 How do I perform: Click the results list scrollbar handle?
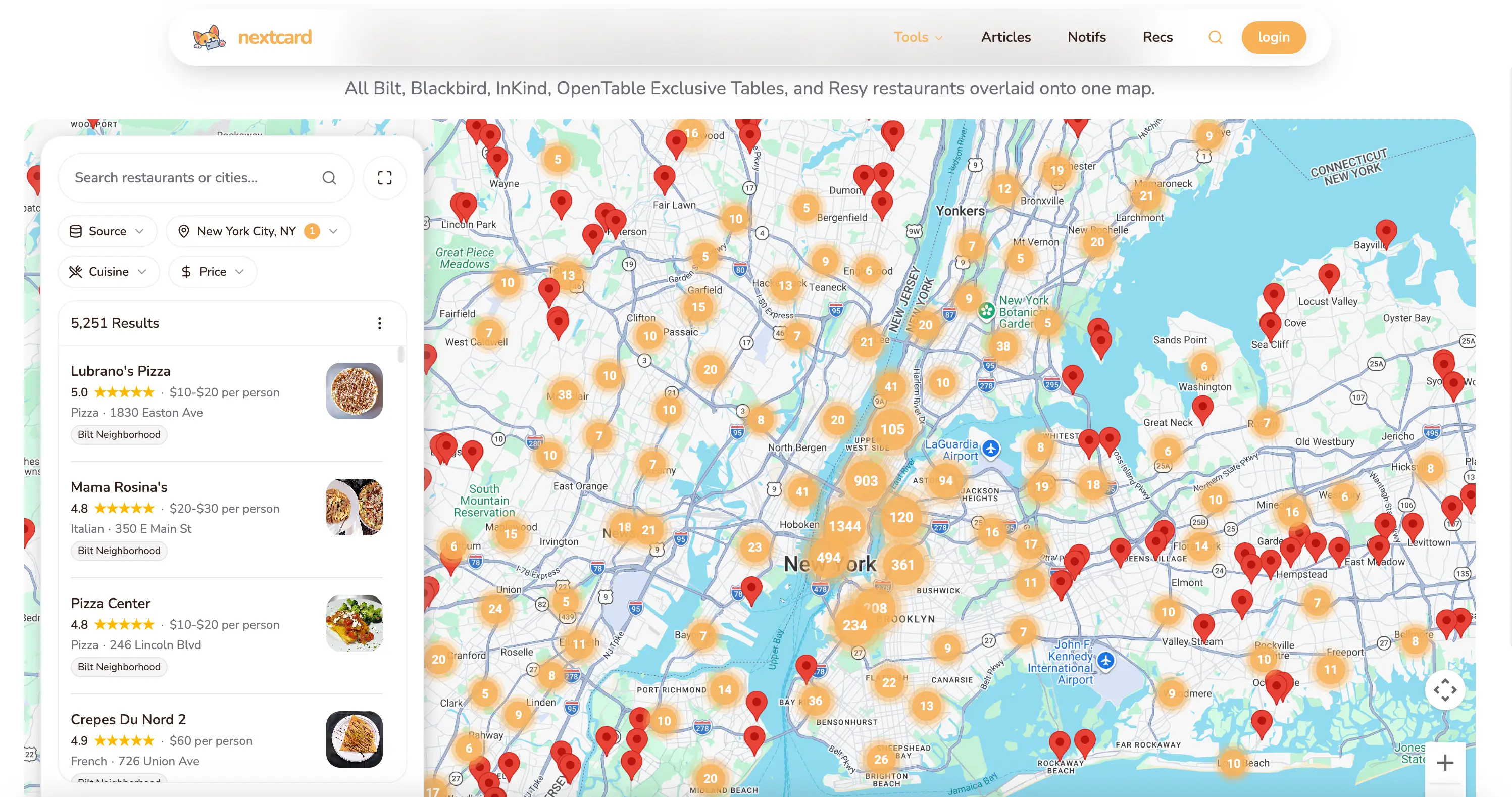[x=401, y=355]
